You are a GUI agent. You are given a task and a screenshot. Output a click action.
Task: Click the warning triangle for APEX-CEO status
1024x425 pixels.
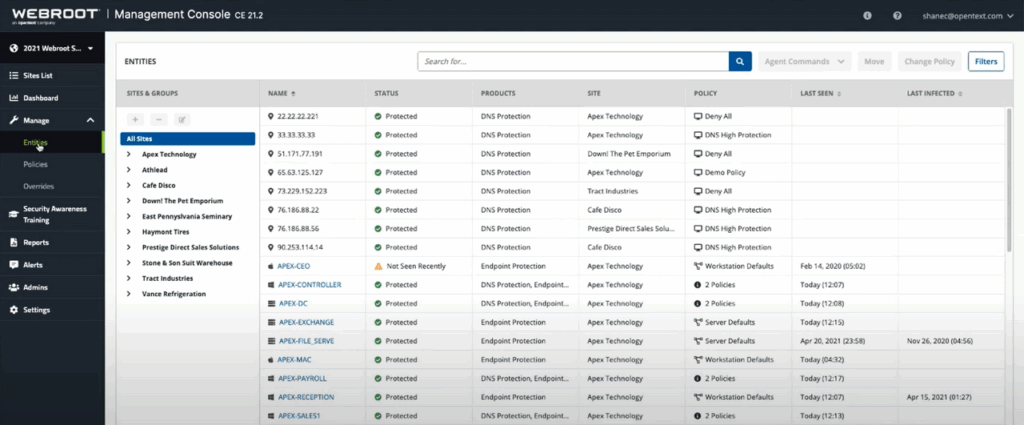pyautogui.click(x=378, y=266)
